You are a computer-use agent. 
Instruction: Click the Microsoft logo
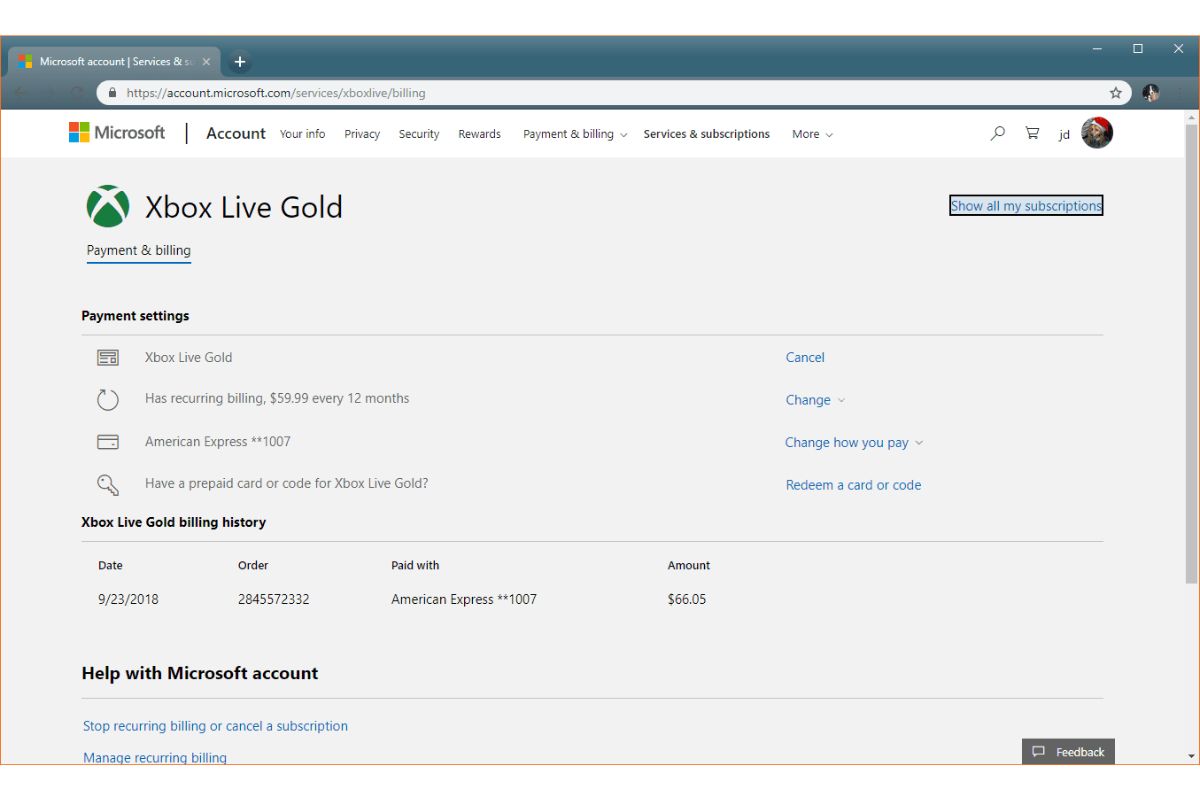click(x=117, y=132)
